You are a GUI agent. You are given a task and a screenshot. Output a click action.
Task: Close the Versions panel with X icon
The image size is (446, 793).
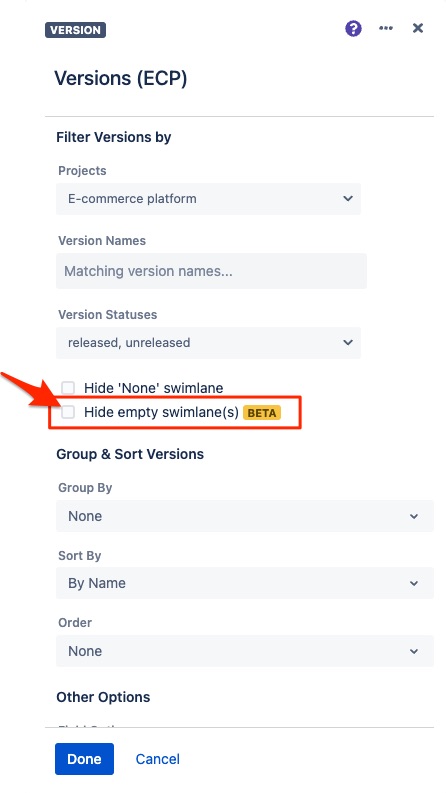point(418,28)
